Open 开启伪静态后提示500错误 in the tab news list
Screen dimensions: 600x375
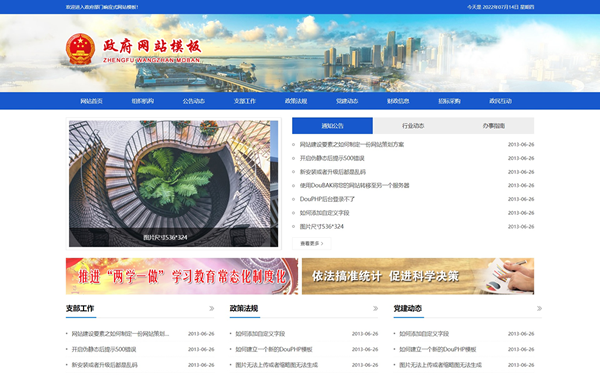point(332,158)
